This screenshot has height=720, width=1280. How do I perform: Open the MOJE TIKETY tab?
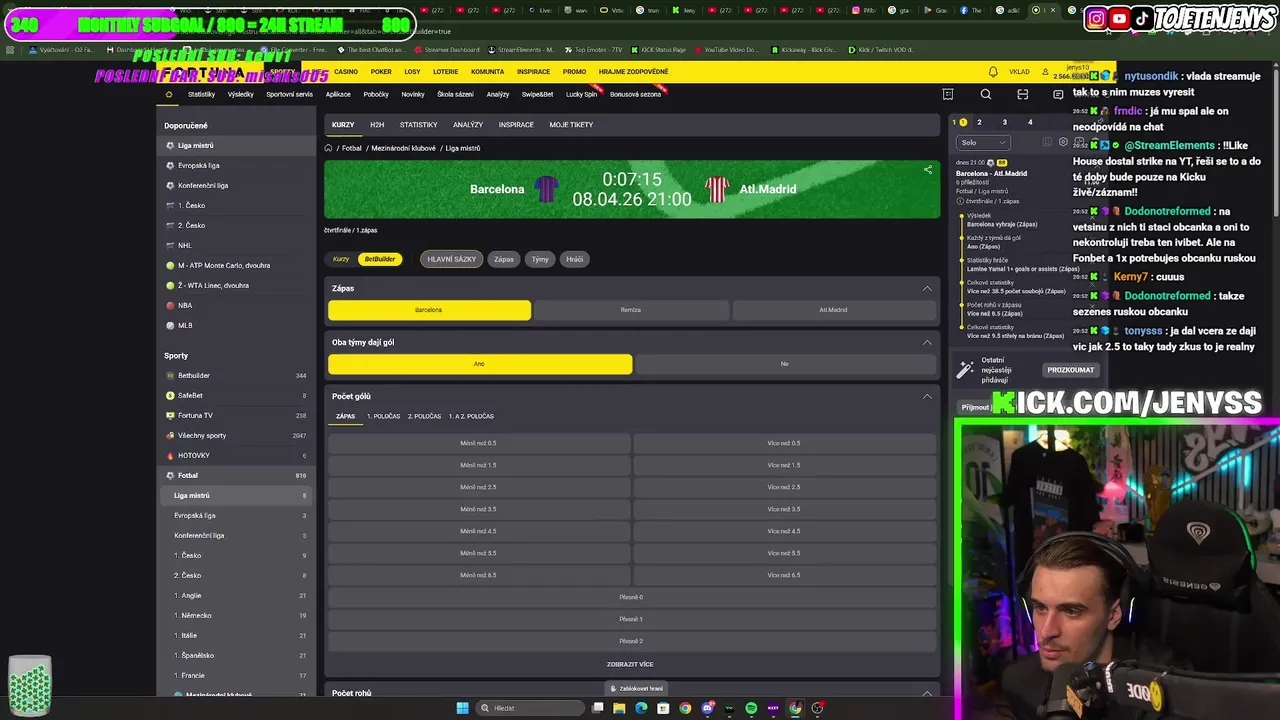(571, 125)
